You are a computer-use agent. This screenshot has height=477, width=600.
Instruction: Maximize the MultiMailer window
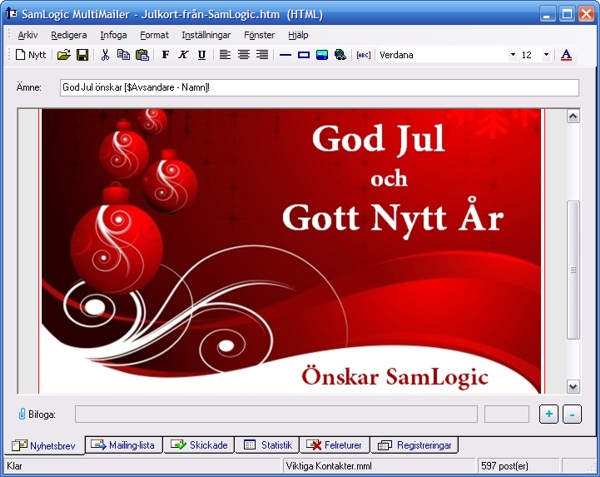(x=567, y=15)
